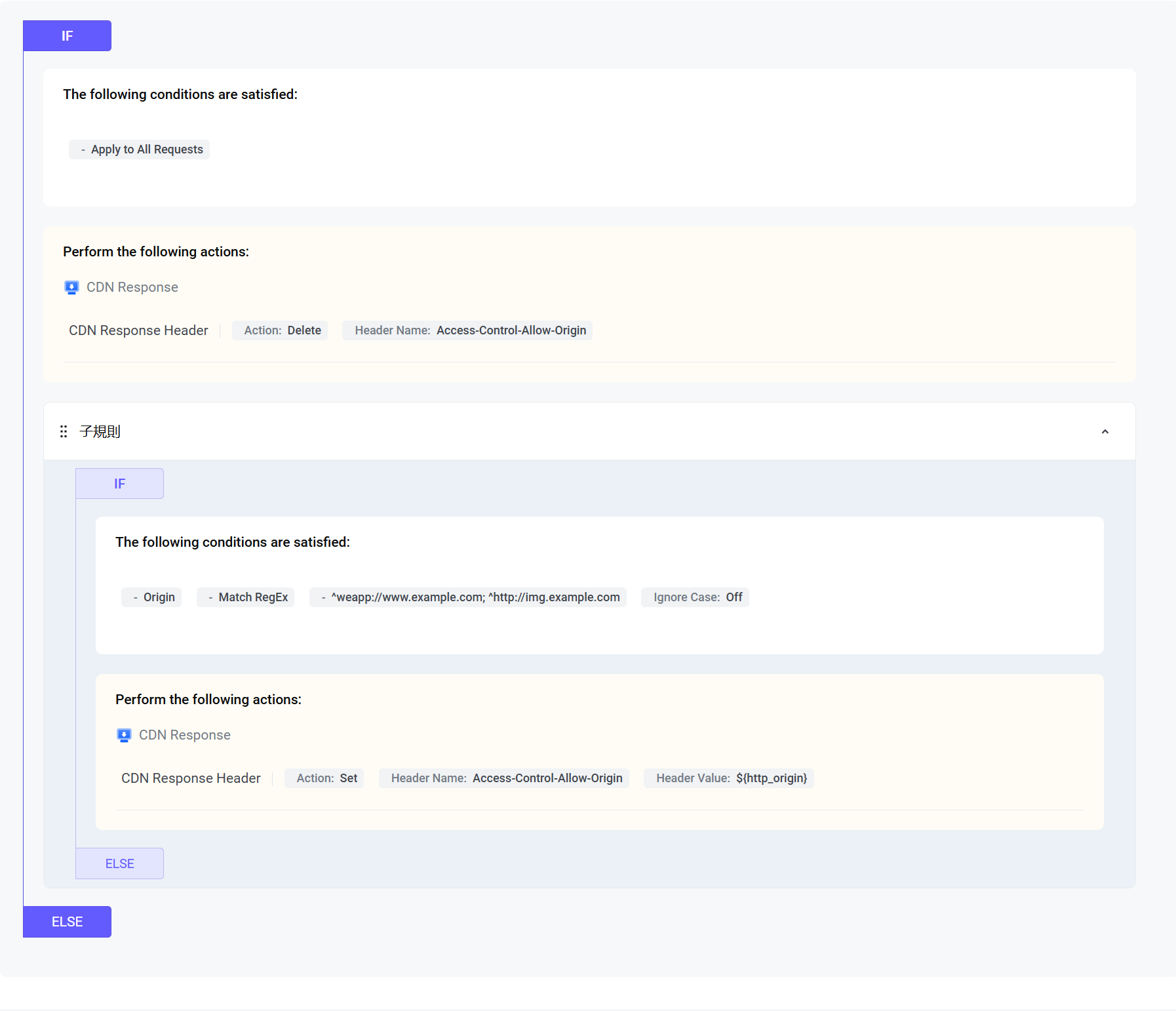The height and width of the screenshot is (1011, 1176).
Task: Click the CDN Response Header label in sub-rule
Action: click(191, 778)
